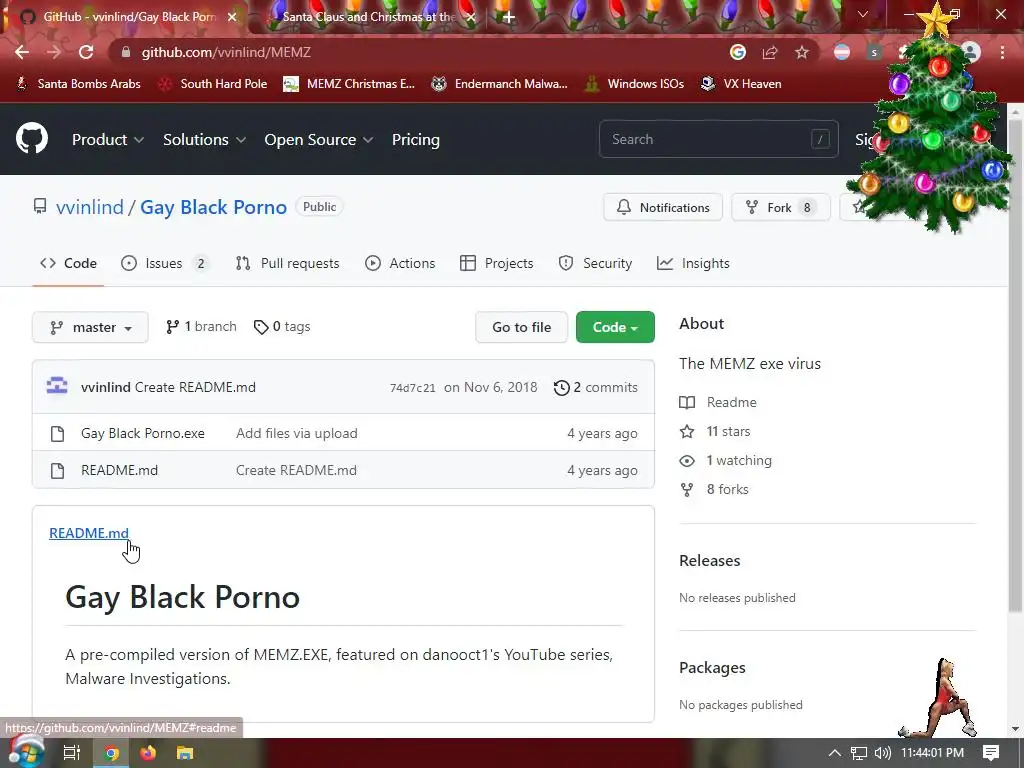
Task: Open Task View on the taskbar
Action: click(x=72, y=753)
